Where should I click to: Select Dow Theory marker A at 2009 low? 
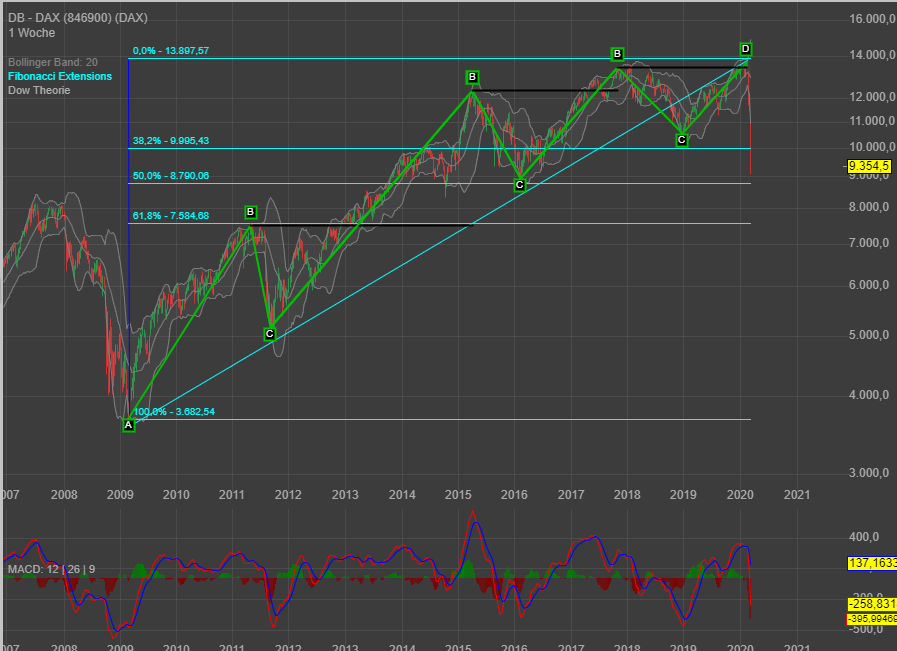coord(127,425)
